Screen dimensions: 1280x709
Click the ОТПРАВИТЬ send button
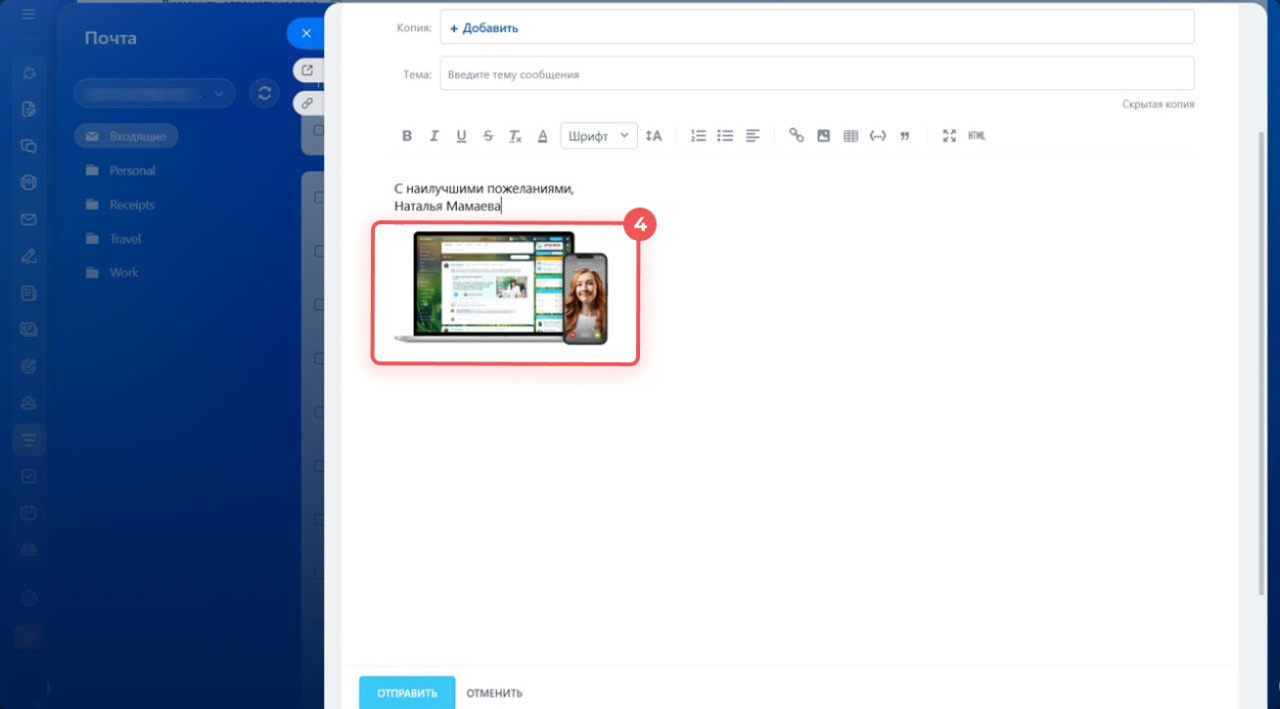(x=407, y=693)
